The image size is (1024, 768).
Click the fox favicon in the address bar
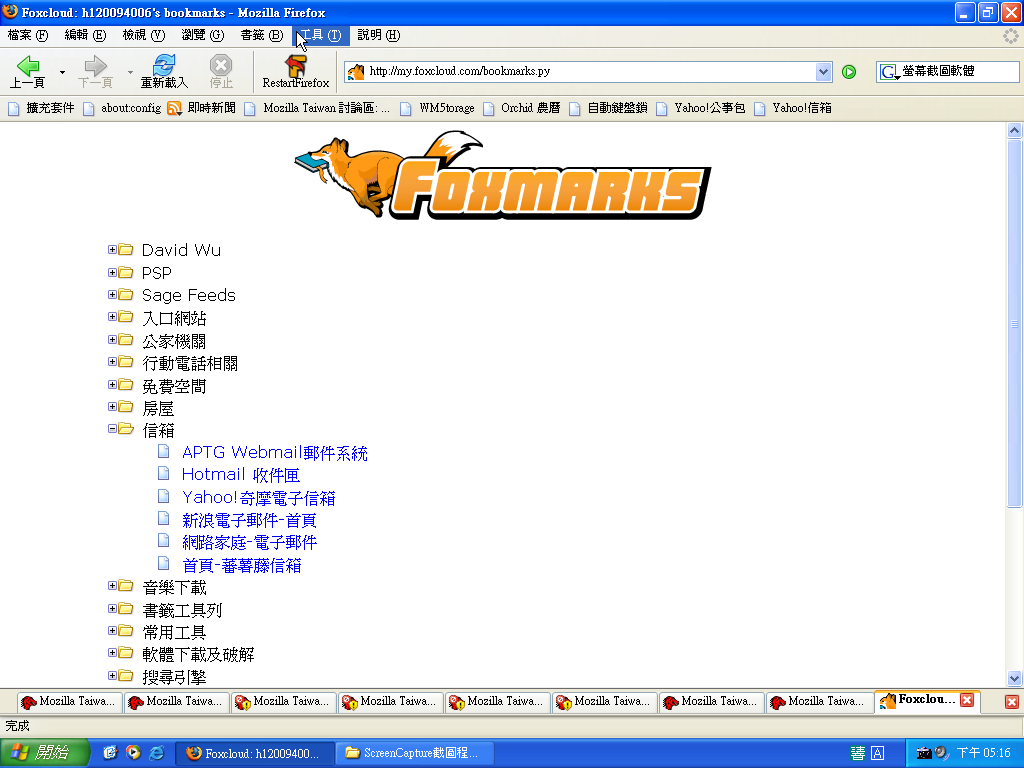pyautogui.click(x=355, y=71)
